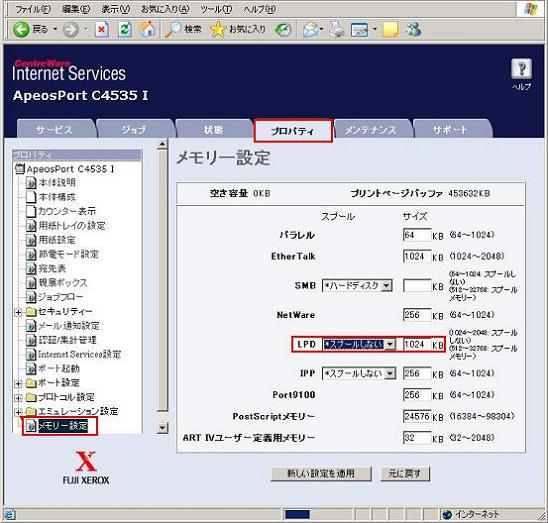Open the IPP spool dropdown
548x523 pixels.
click(x=359, y=373)
